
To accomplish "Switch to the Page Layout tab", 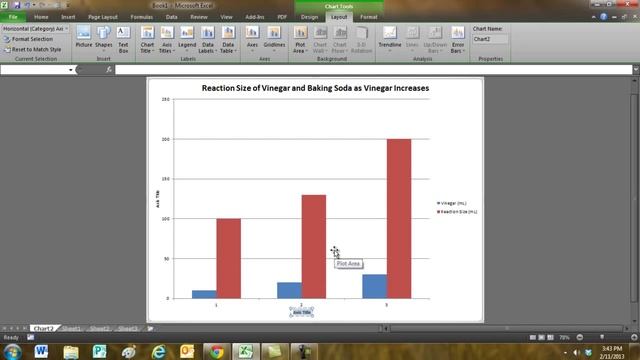I will [102, 17].
